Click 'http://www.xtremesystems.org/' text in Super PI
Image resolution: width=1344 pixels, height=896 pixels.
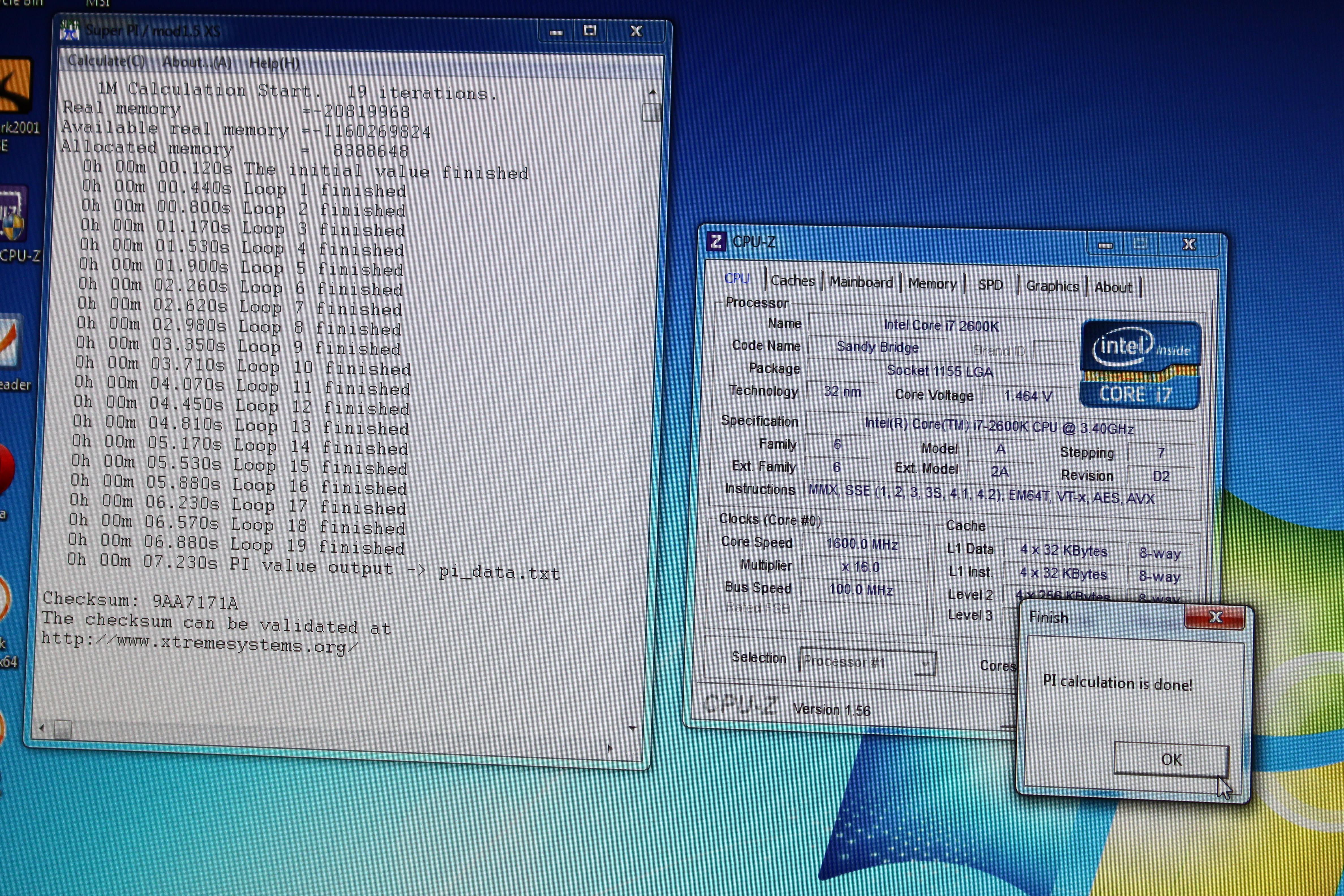point(200,645)
